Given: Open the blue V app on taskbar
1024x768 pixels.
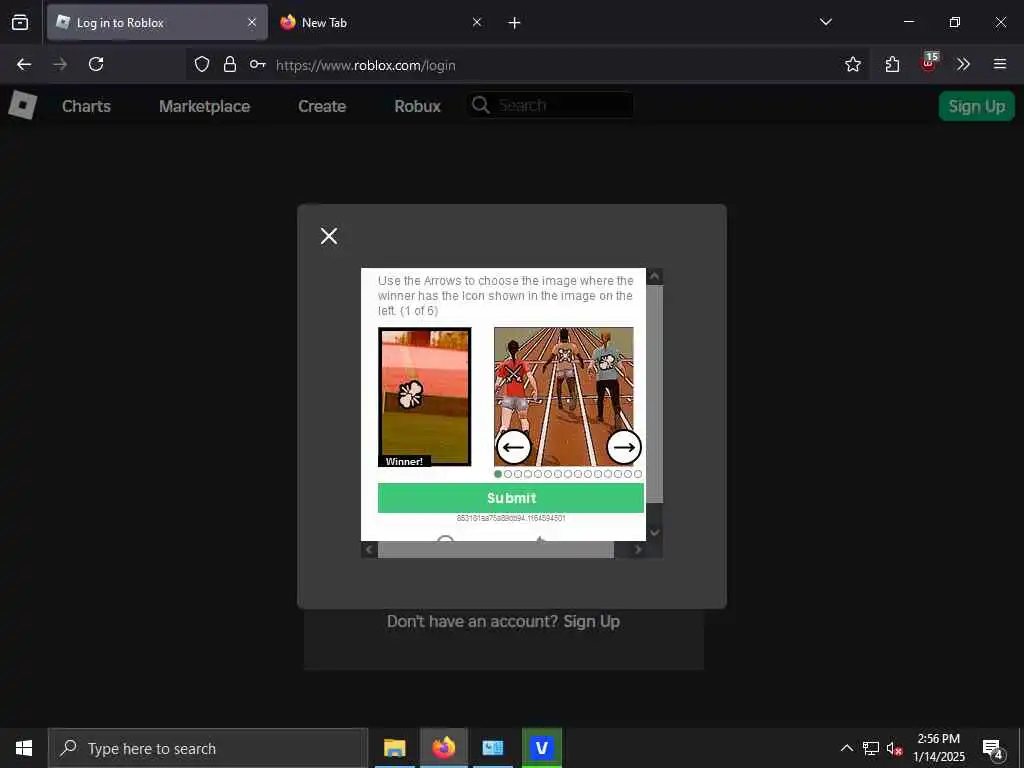Looking at the screenshot, I should point(541,748).
